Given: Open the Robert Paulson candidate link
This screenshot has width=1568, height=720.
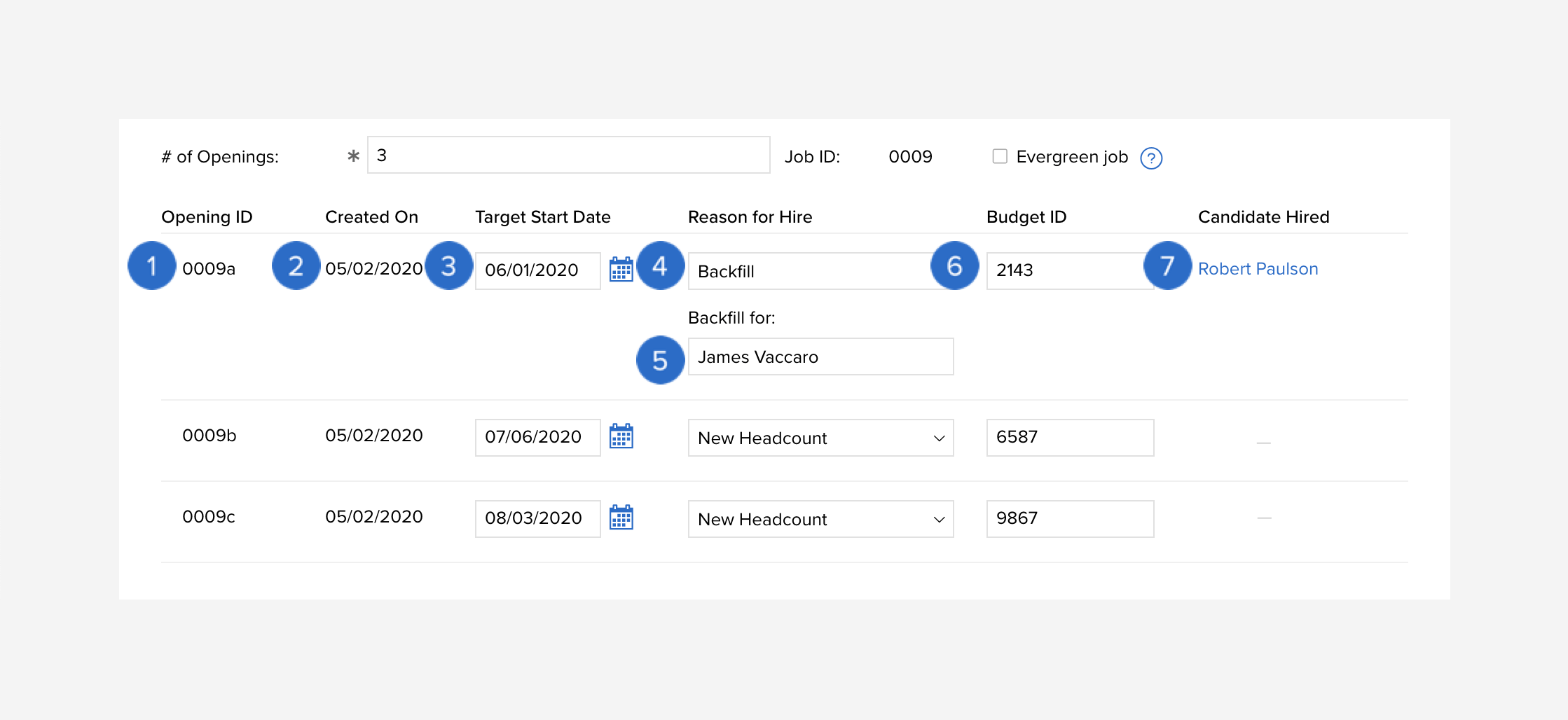Looking at the screenshot, I should point(1258,269).
